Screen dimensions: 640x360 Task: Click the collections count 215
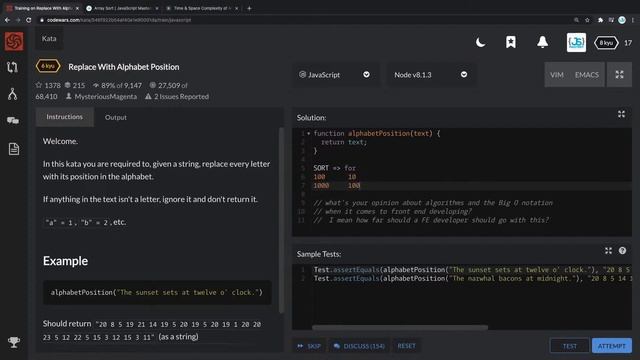pos(75,85)
